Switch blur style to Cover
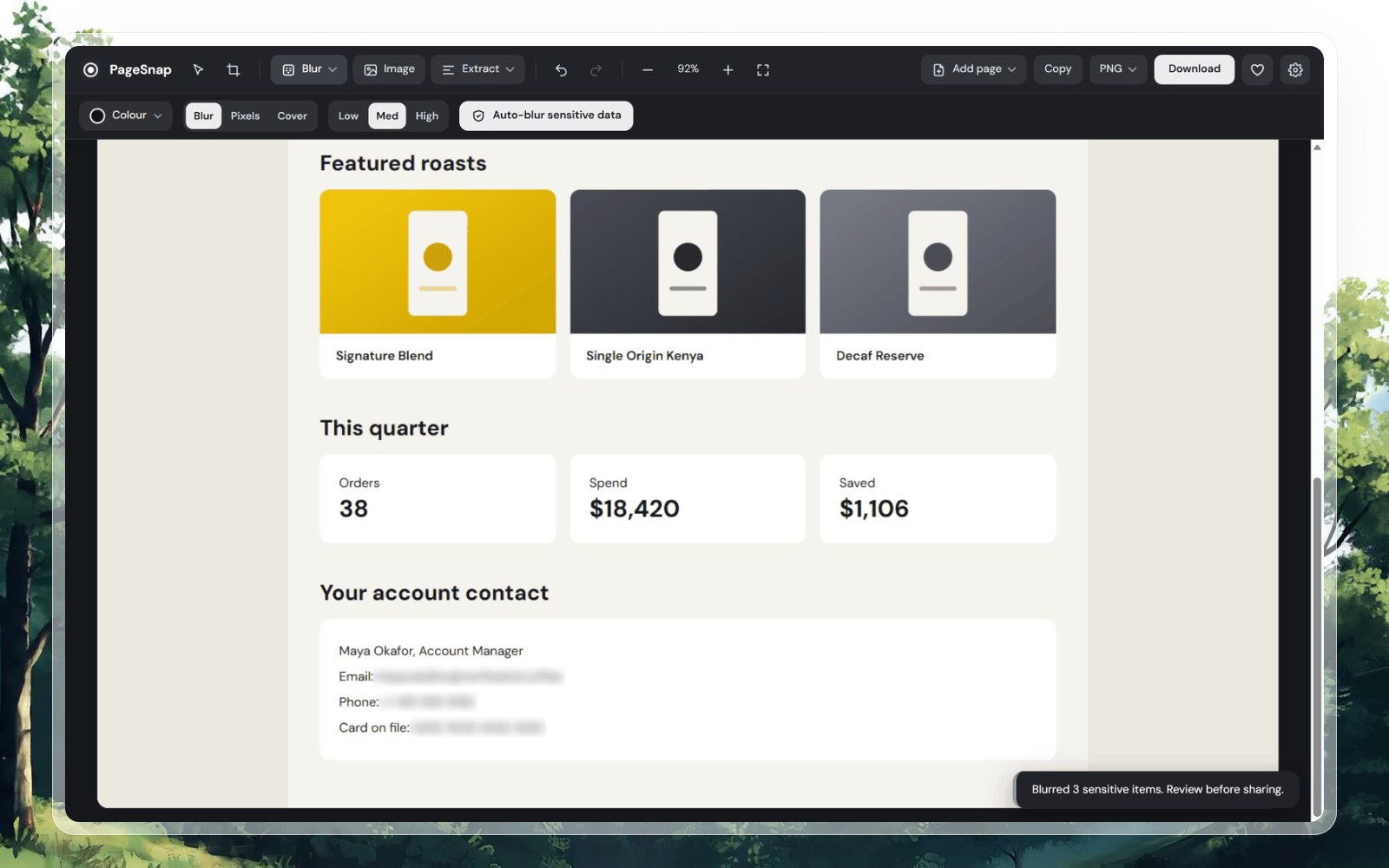Screen dimensions: 1389x868 click(x=292, y=115)
